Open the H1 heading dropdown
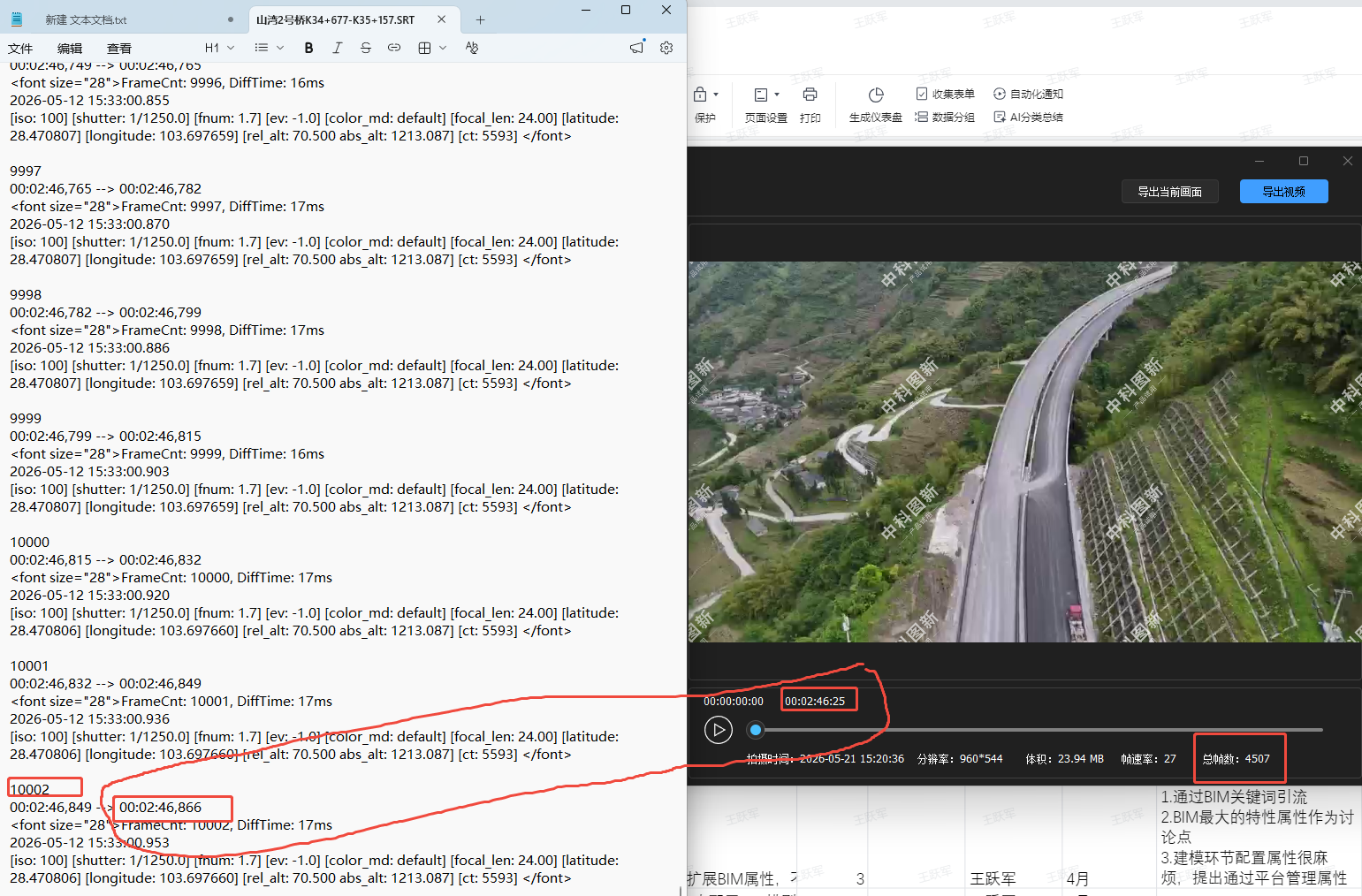This screenshot has height=896, width=1362. [219, 48]
